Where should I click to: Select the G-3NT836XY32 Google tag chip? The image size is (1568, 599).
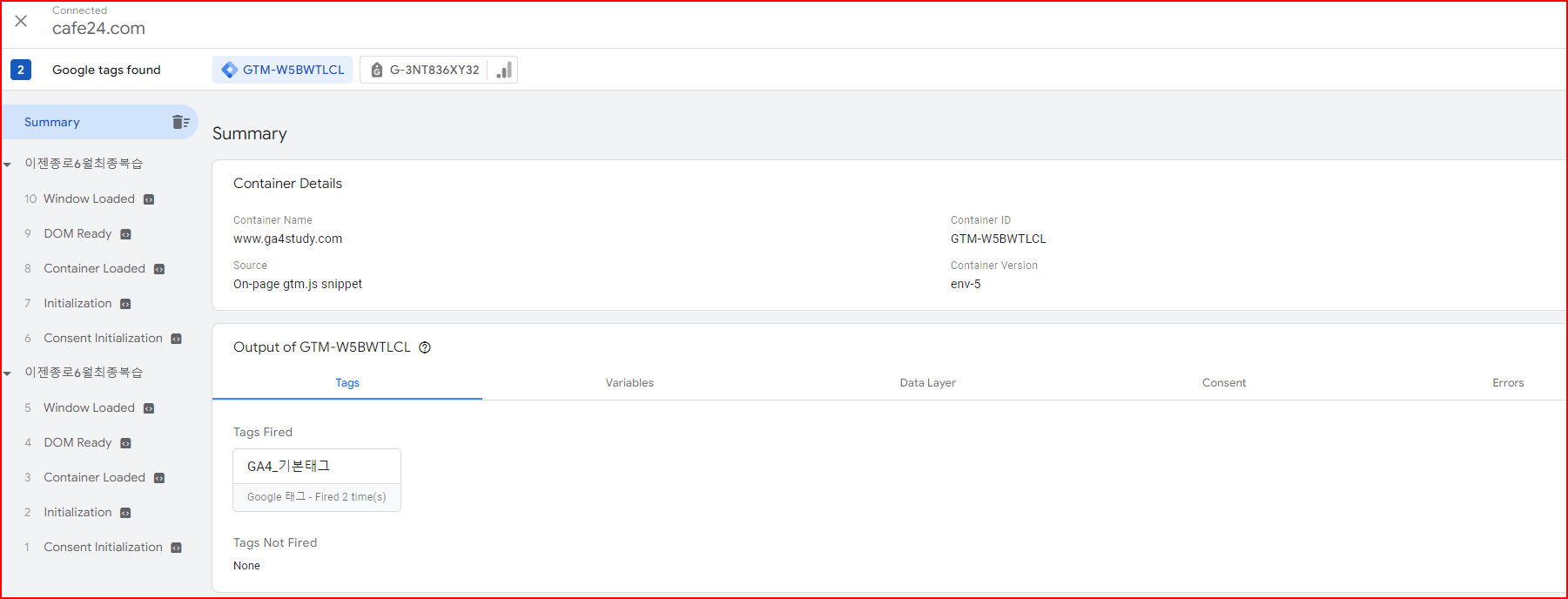424,70
